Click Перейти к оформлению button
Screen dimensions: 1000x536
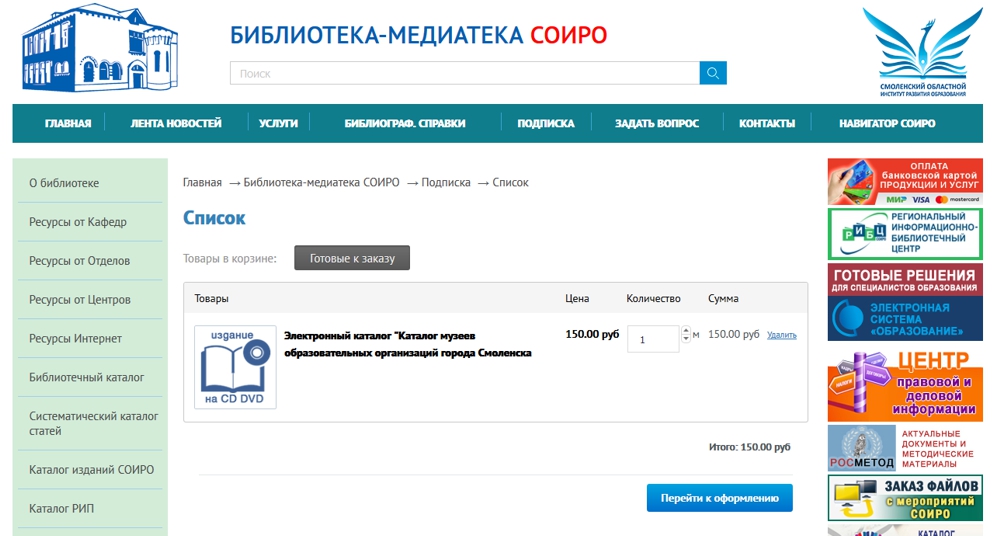point(719,498)
